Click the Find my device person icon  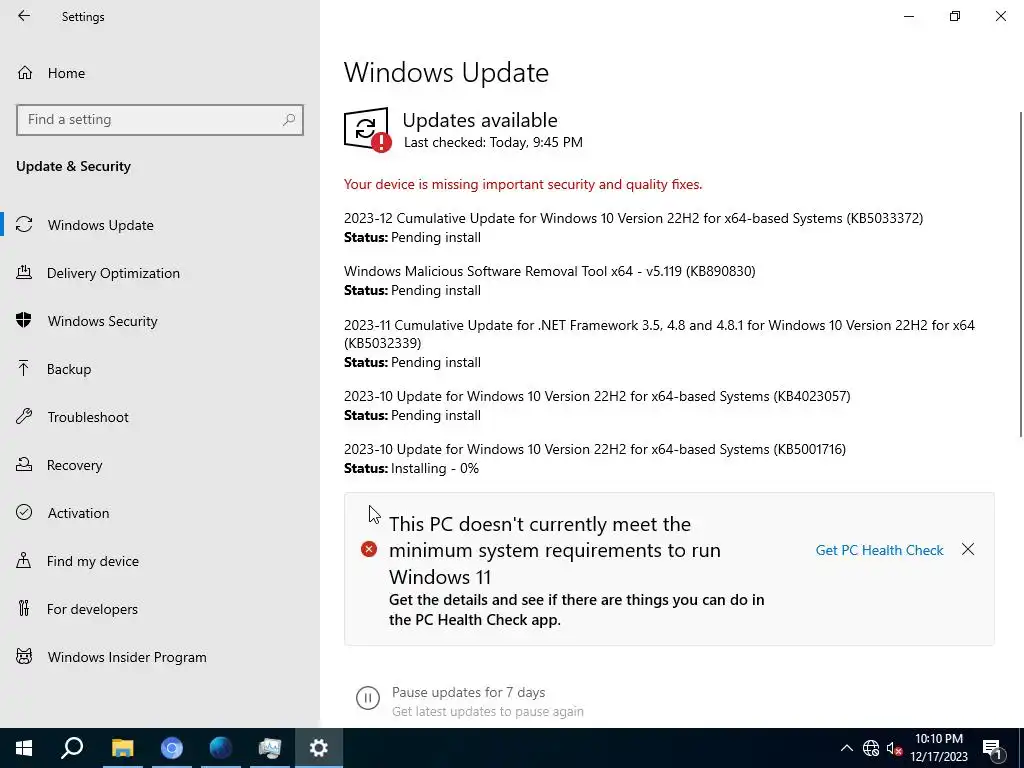tap(24, 560)
